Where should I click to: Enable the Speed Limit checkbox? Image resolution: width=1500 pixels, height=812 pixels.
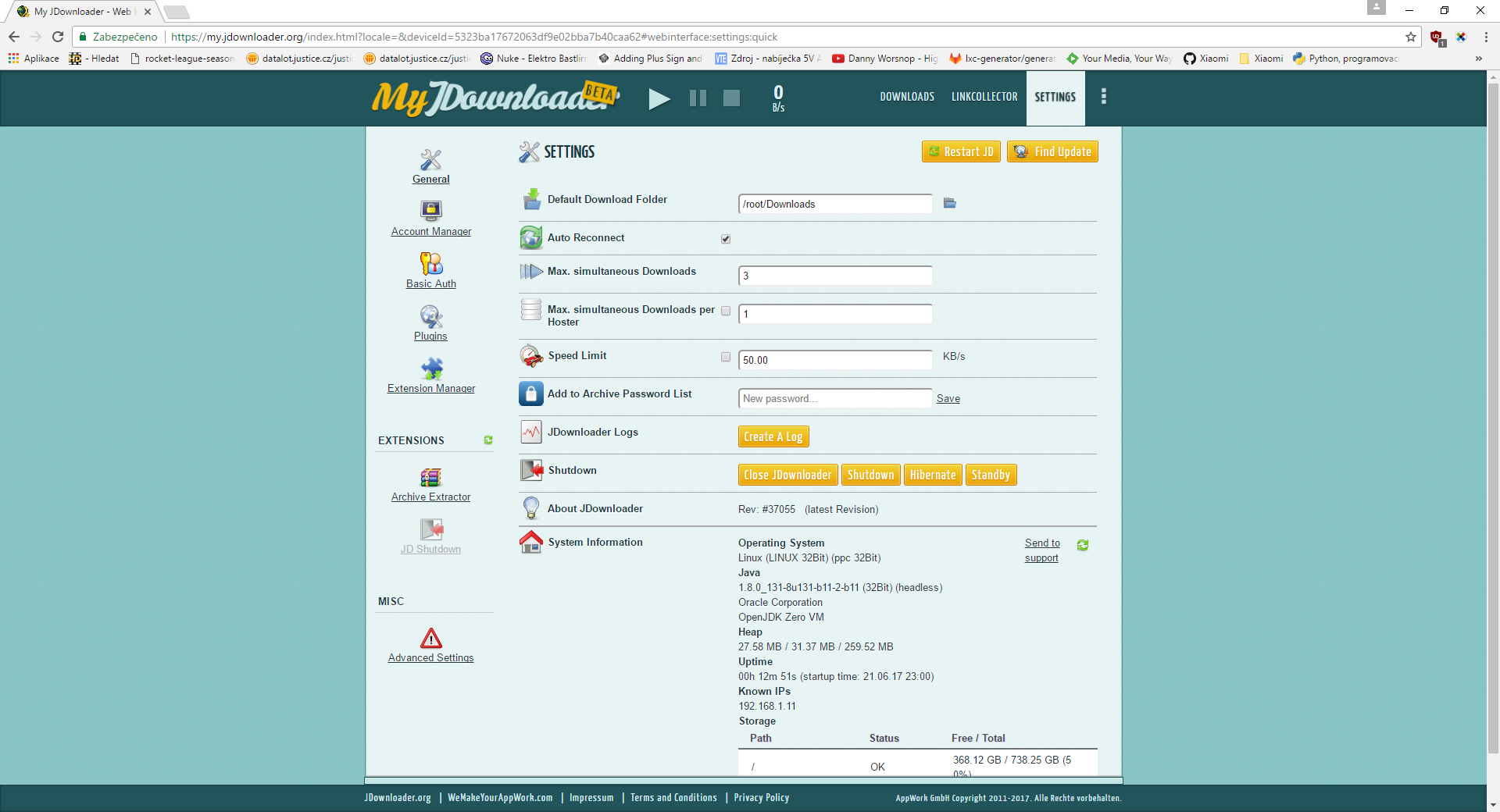[726, 357]
